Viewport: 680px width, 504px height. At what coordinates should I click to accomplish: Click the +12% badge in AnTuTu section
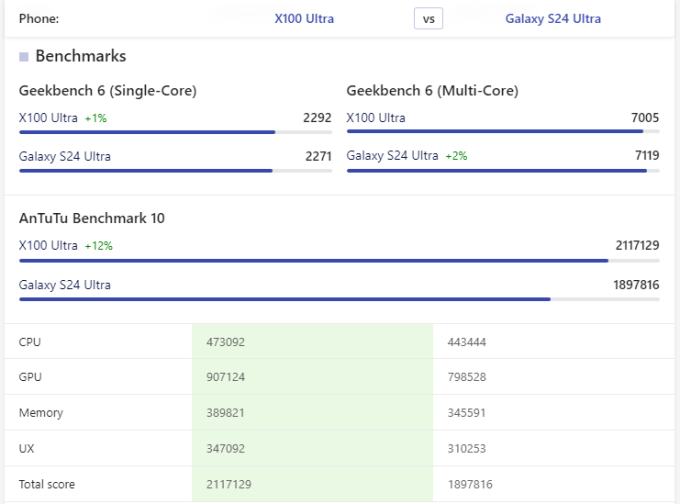[99, 246]
